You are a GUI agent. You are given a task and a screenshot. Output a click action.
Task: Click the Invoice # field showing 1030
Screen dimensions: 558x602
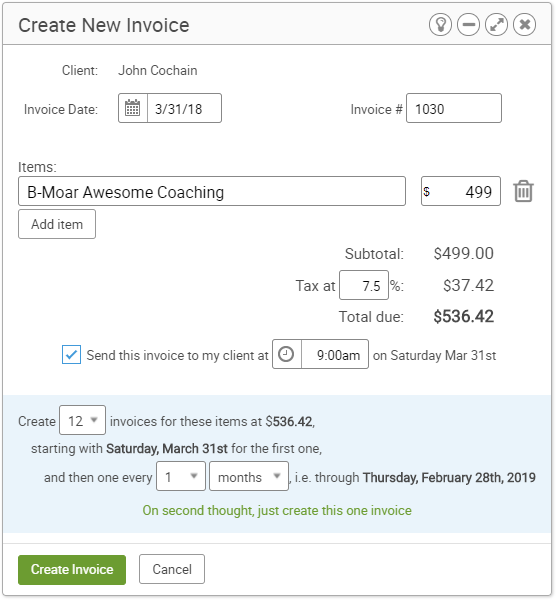[454, 108]
